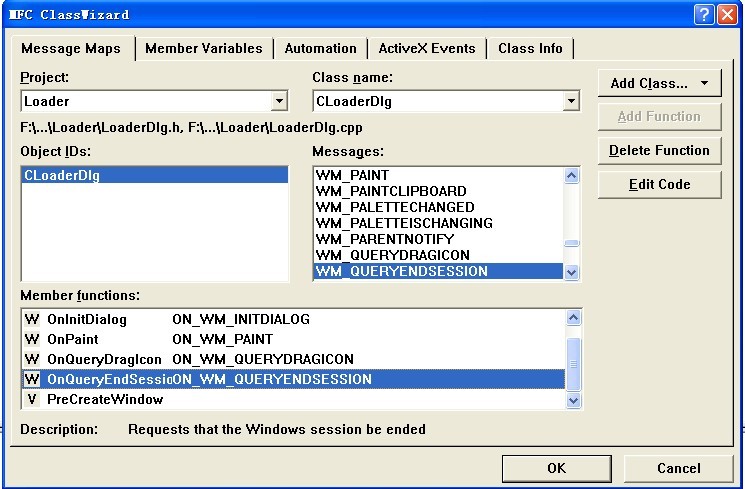Select PreCreateWindow member function row
This screenshot has width=745, height=489.
tap(294, 399)
